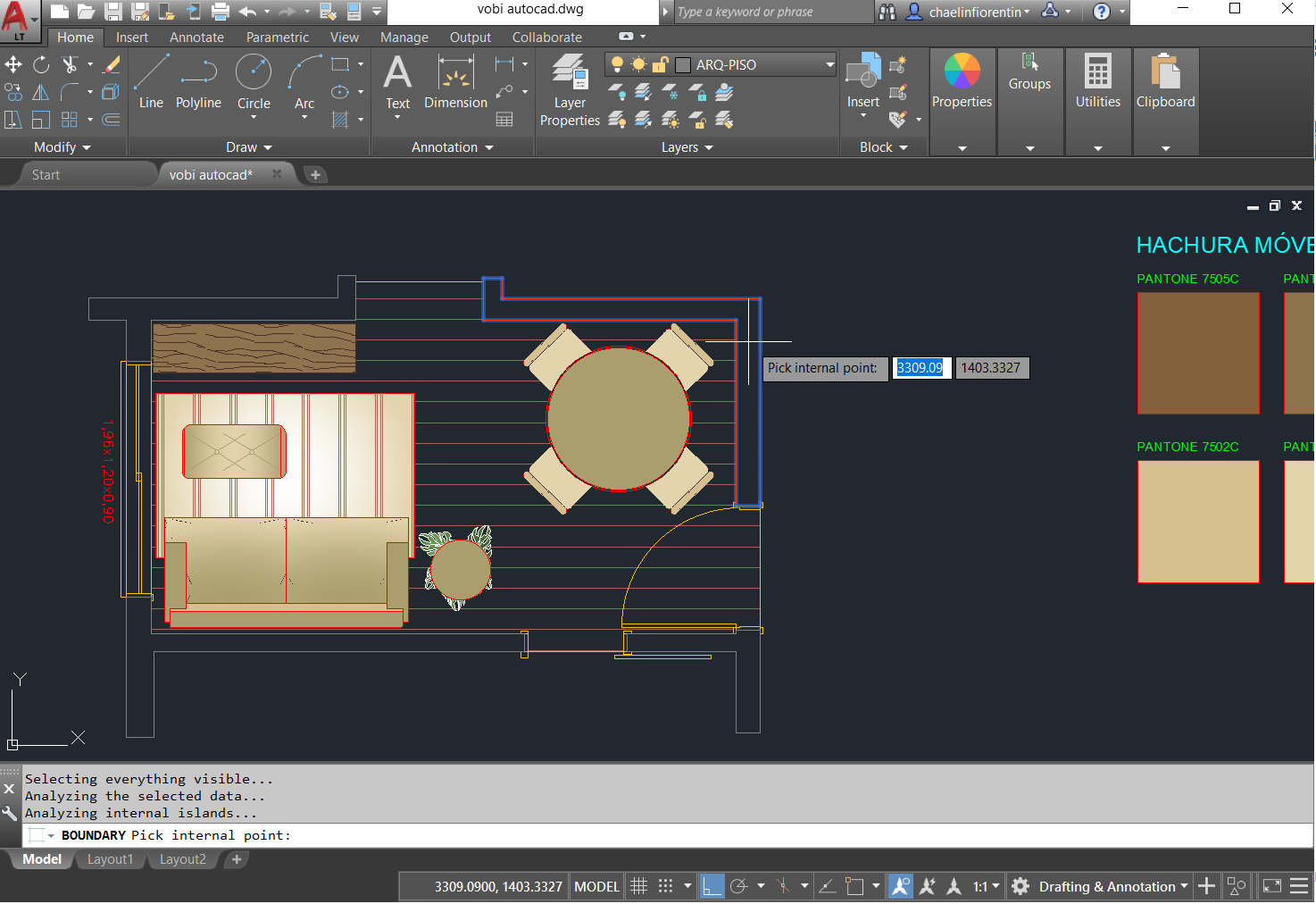1316x904 pixels.
Task: Select the Trim scissors tool
Action: point(70,64)
